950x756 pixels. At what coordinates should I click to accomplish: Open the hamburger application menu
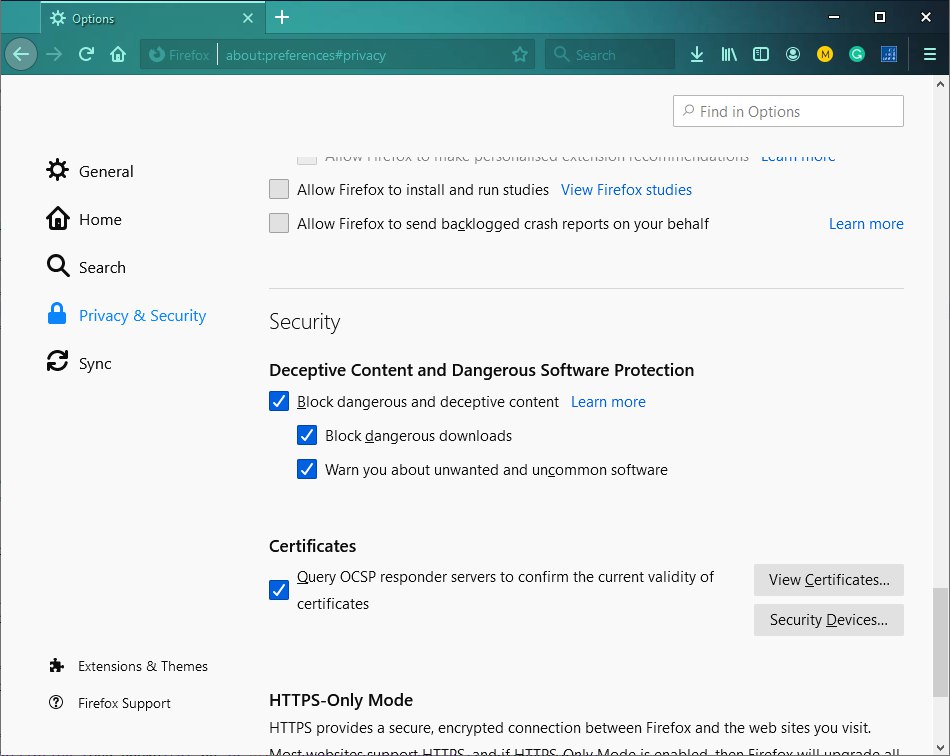pyautogui.click(x=929, y=55)
